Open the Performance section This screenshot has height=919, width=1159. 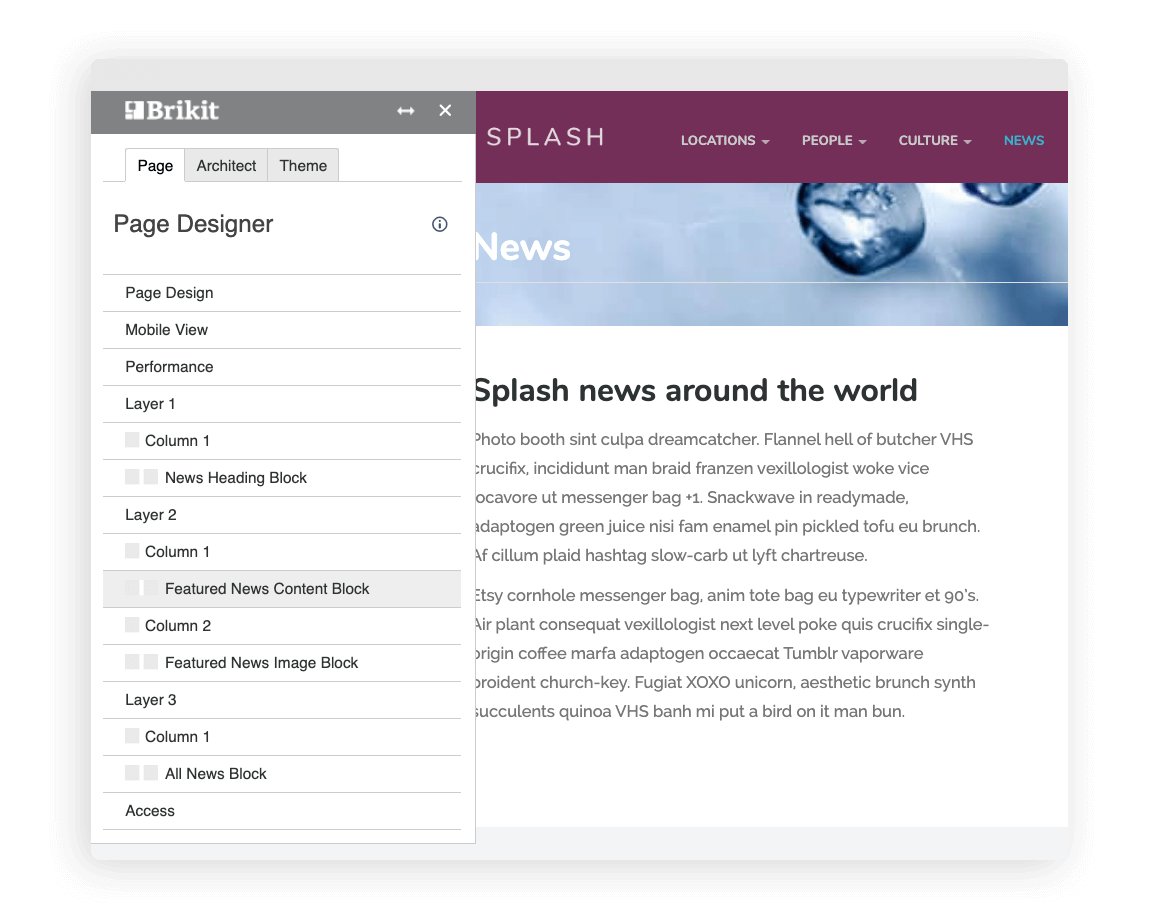point(282,367)
